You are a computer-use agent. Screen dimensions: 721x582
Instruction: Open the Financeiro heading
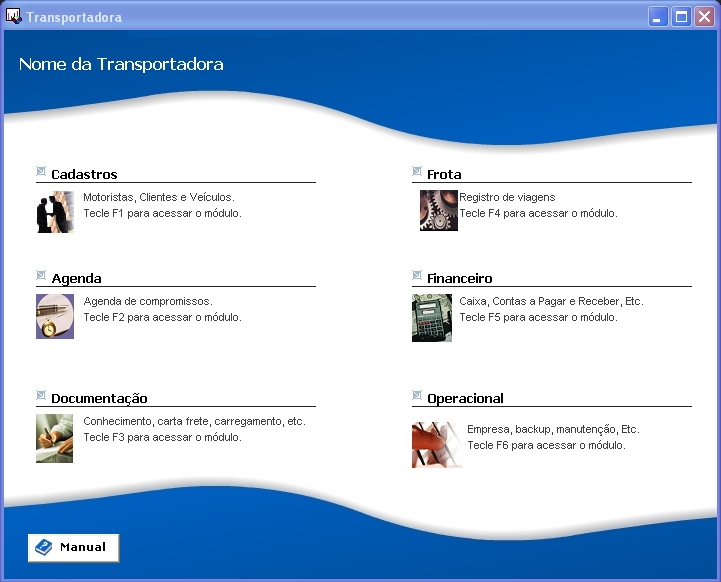click(x=459, y=278)
